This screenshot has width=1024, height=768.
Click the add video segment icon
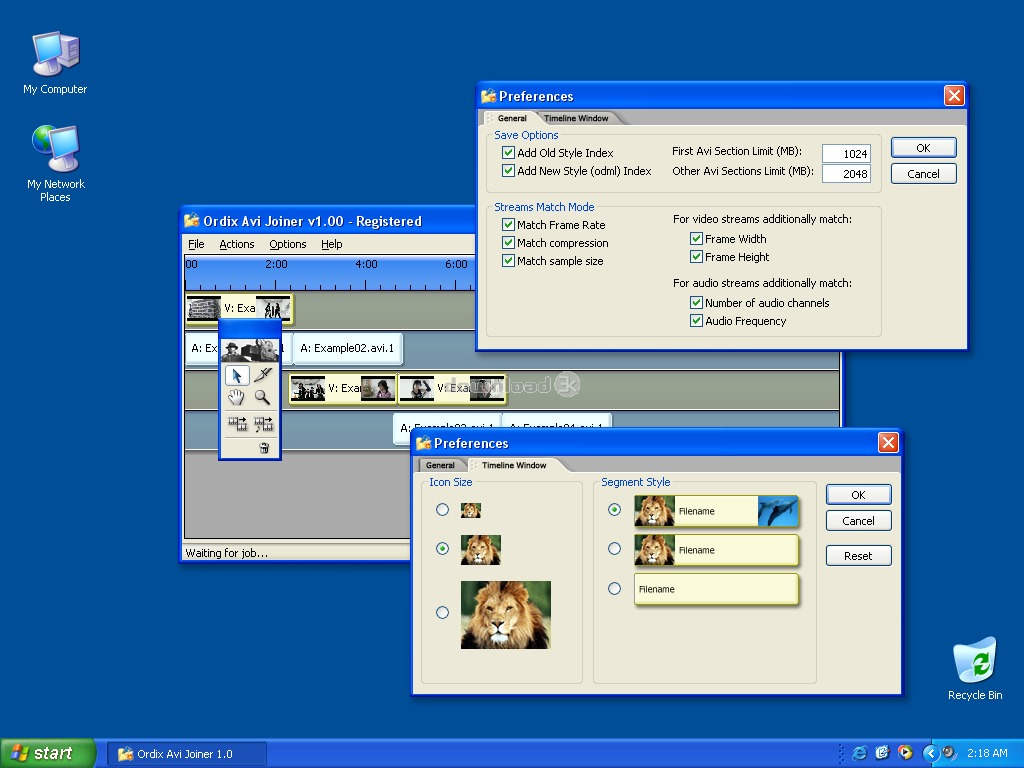pyautogui.click(x=237, y=424)
